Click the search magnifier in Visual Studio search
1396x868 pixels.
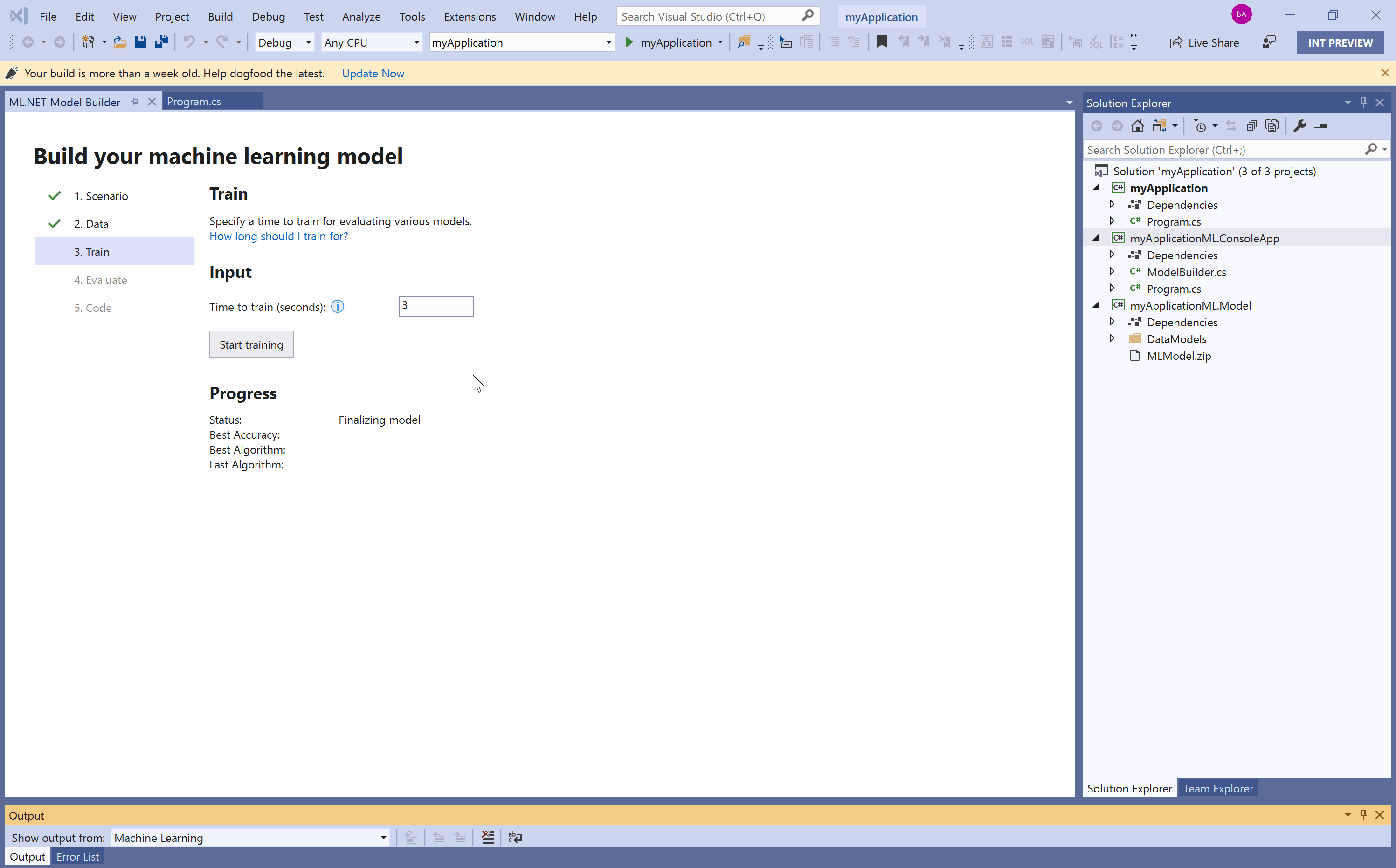(x=807, y=15)
